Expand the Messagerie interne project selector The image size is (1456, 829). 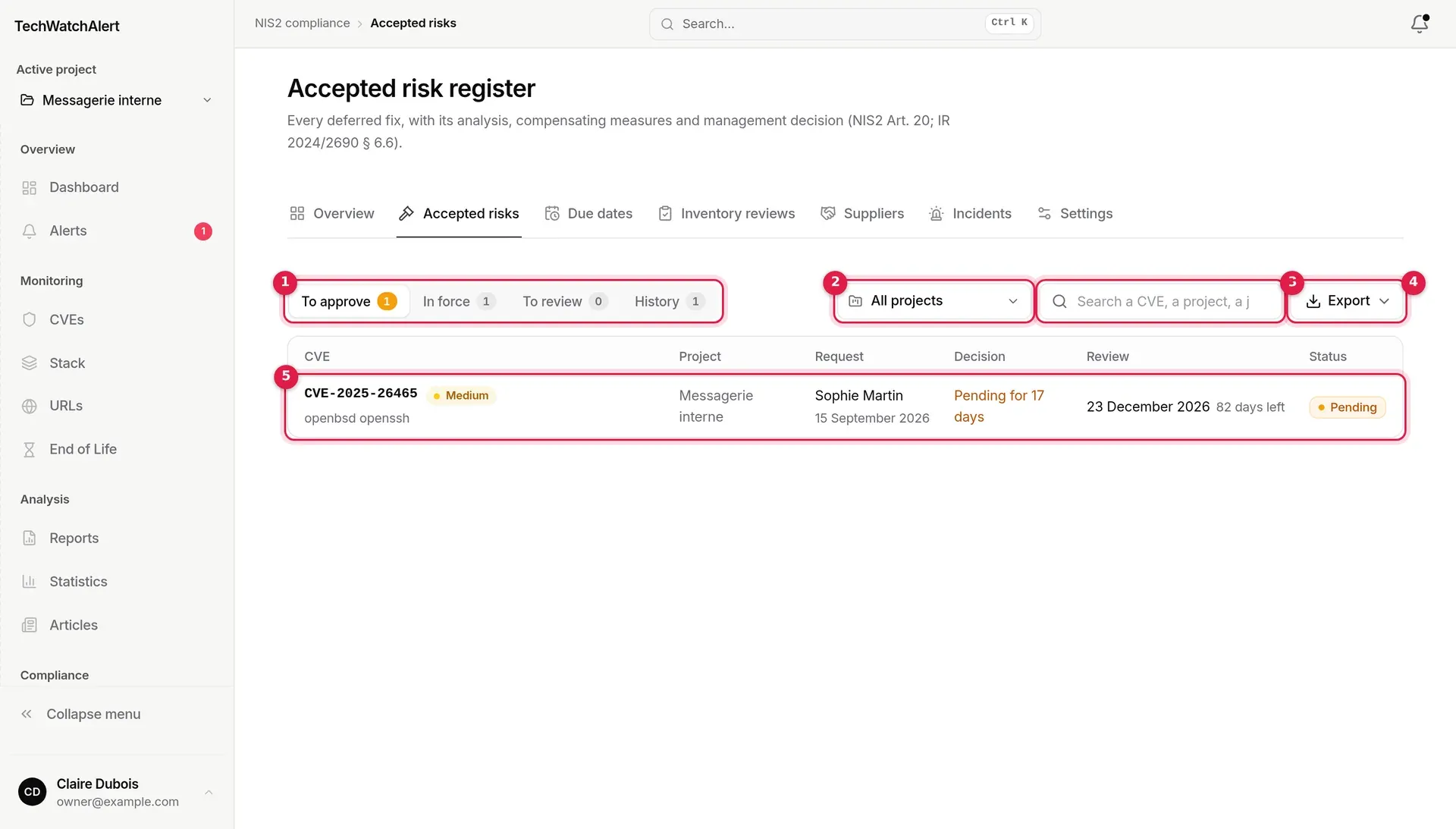[117, 100]
